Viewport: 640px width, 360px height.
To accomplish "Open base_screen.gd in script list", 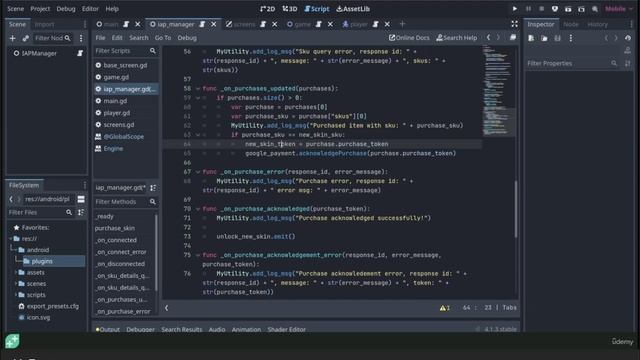I will tap(125, 65).
